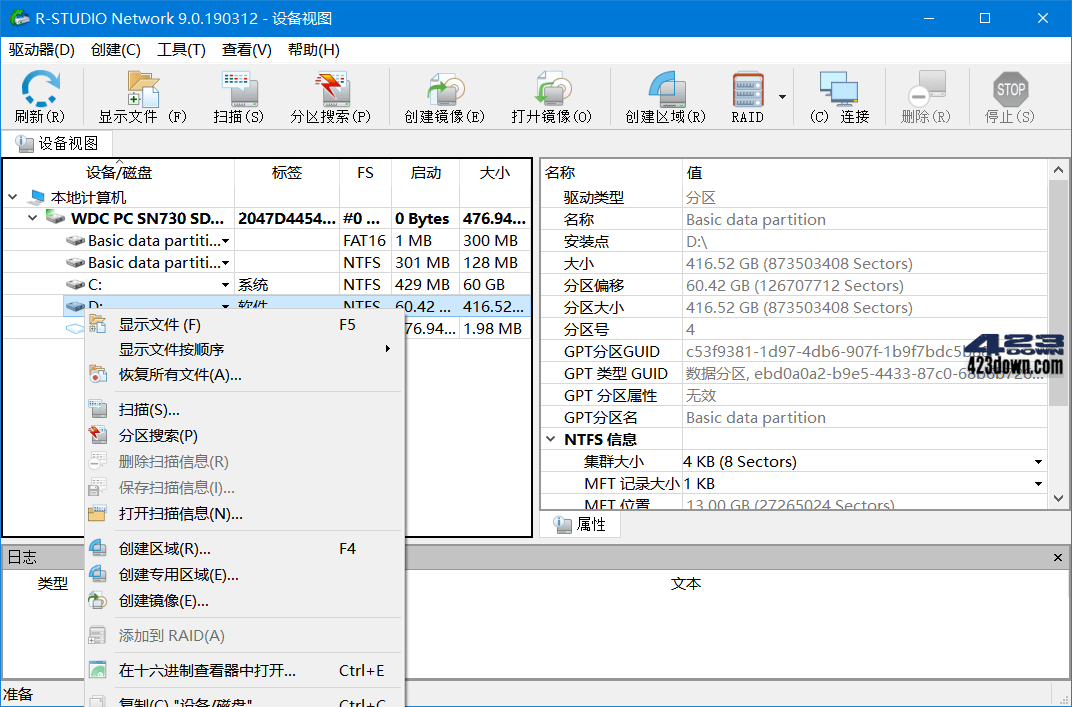
Task: Open the C: partition dropdown arrow
Action: [x=226, y=284]
